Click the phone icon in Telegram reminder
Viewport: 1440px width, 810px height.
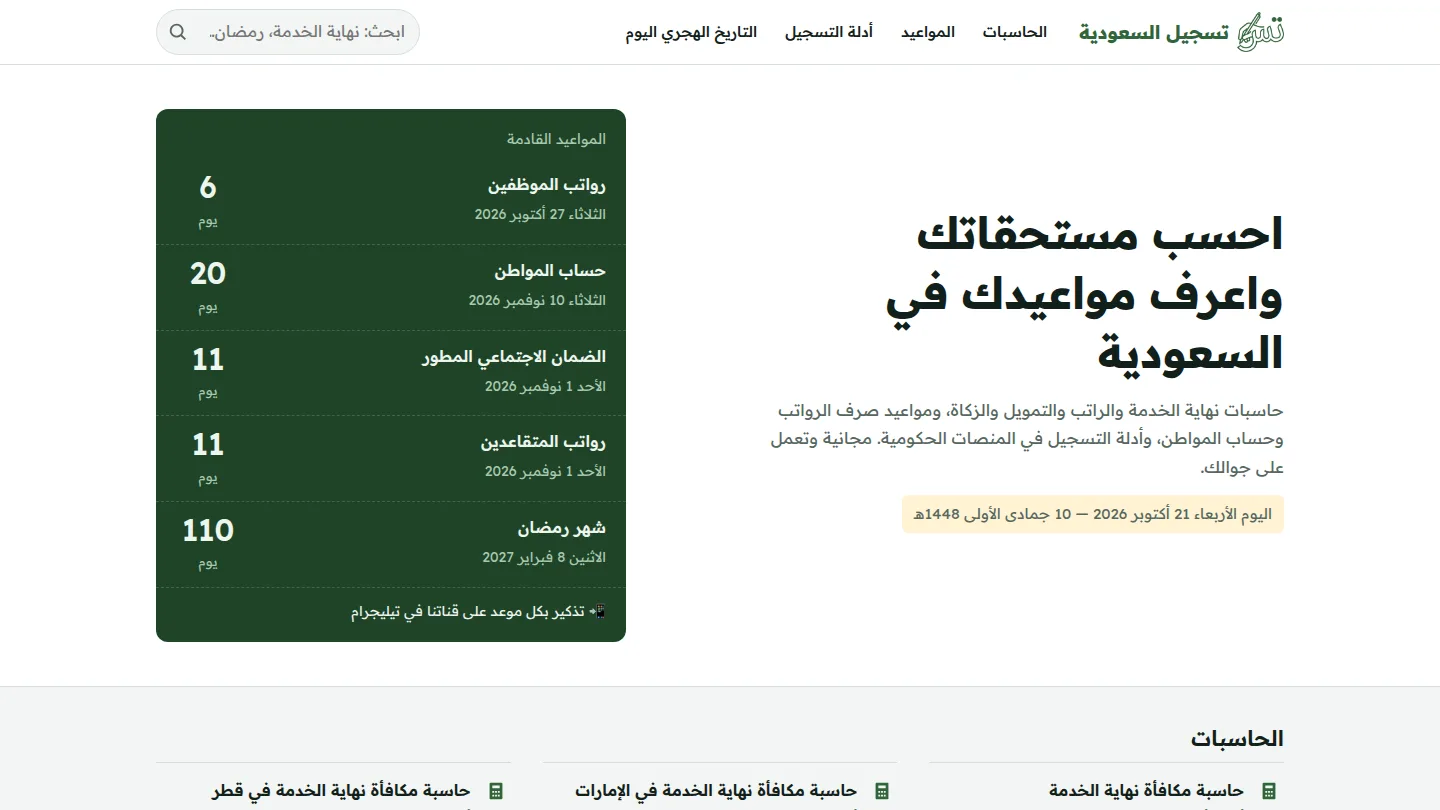point(598,611)
